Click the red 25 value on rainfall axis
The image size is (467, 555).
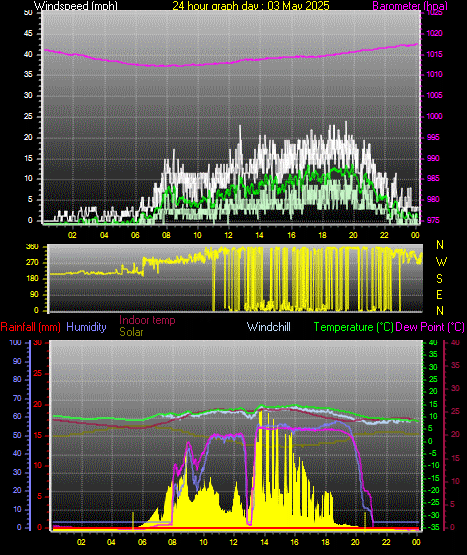click(37, 374)
